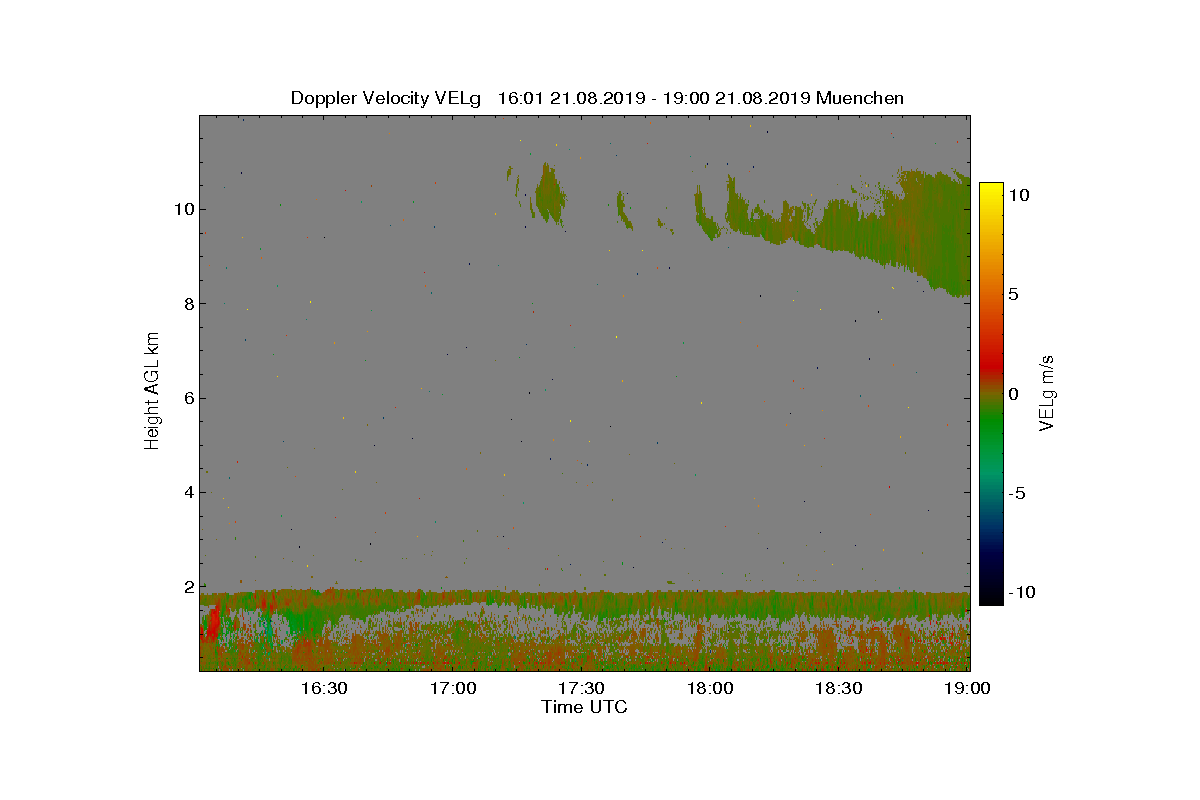This screenshot has height=800, width=1200.
Task: Click the Height AGL km axis title
Action: coord(152,392)
